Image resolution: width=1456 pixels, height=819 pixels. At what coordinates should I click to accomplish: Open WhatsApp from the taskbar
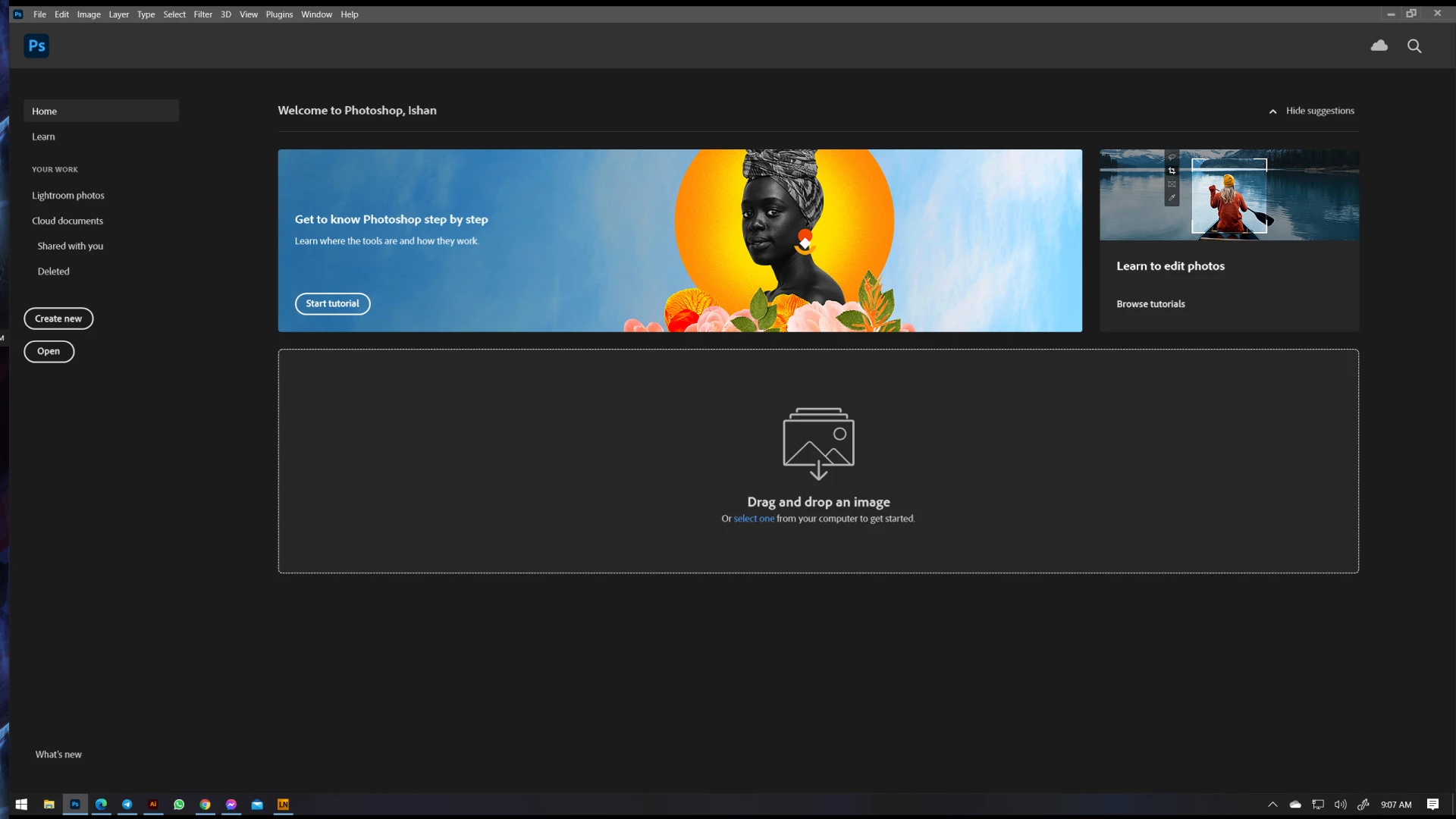point(179,805)
